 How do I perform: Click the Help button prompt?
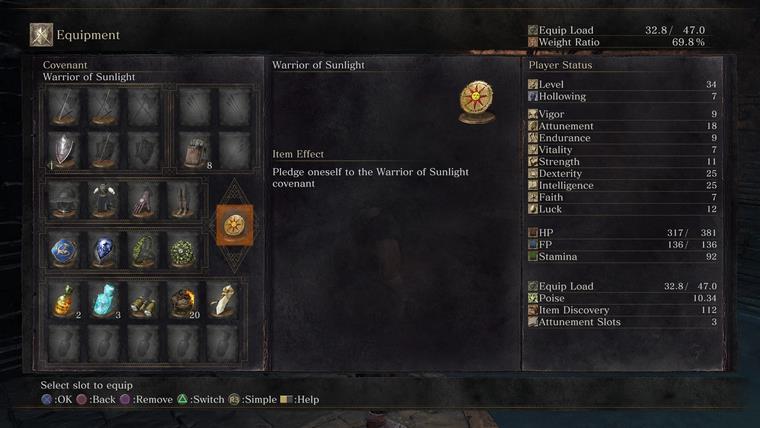[300, 399]
